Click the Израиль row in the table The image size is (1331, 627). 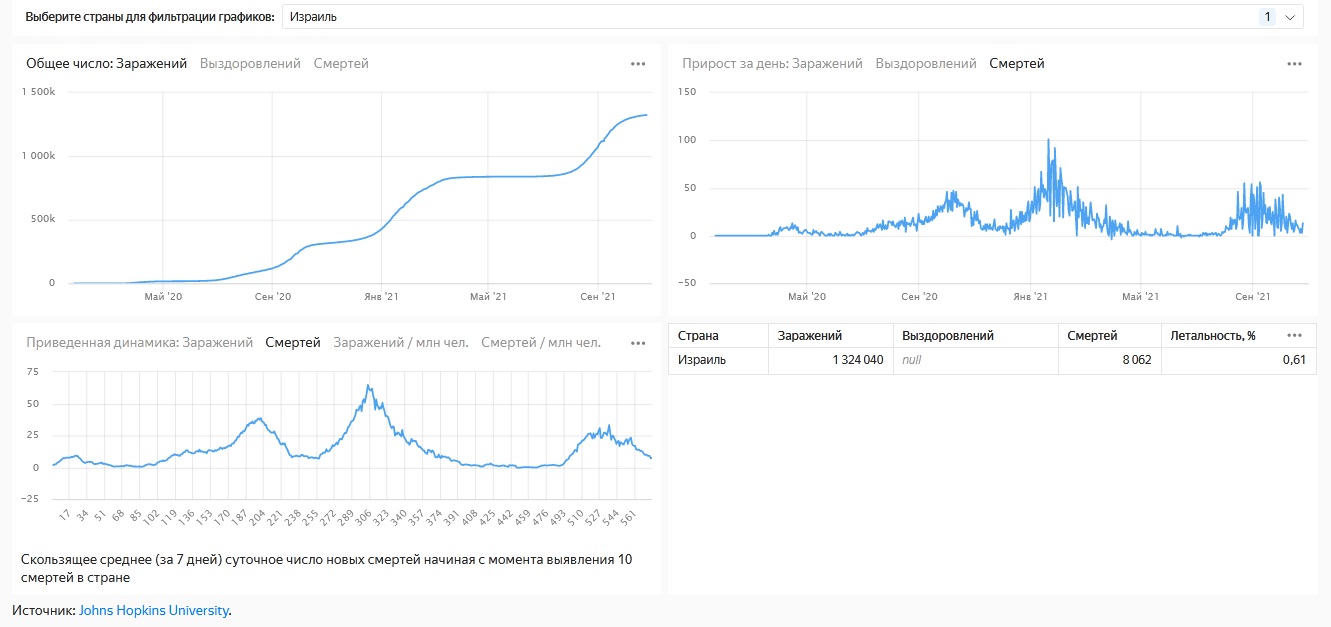tap(702, 360)
